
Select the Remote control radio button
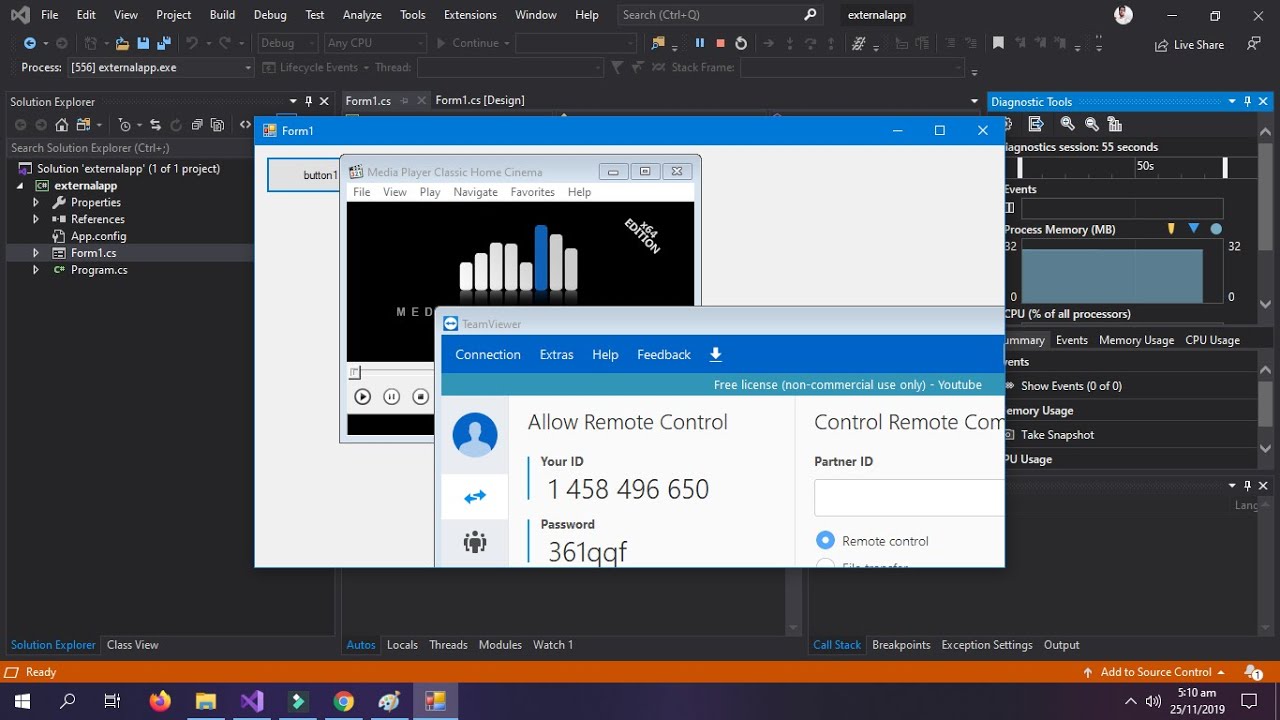coord(825,540)
